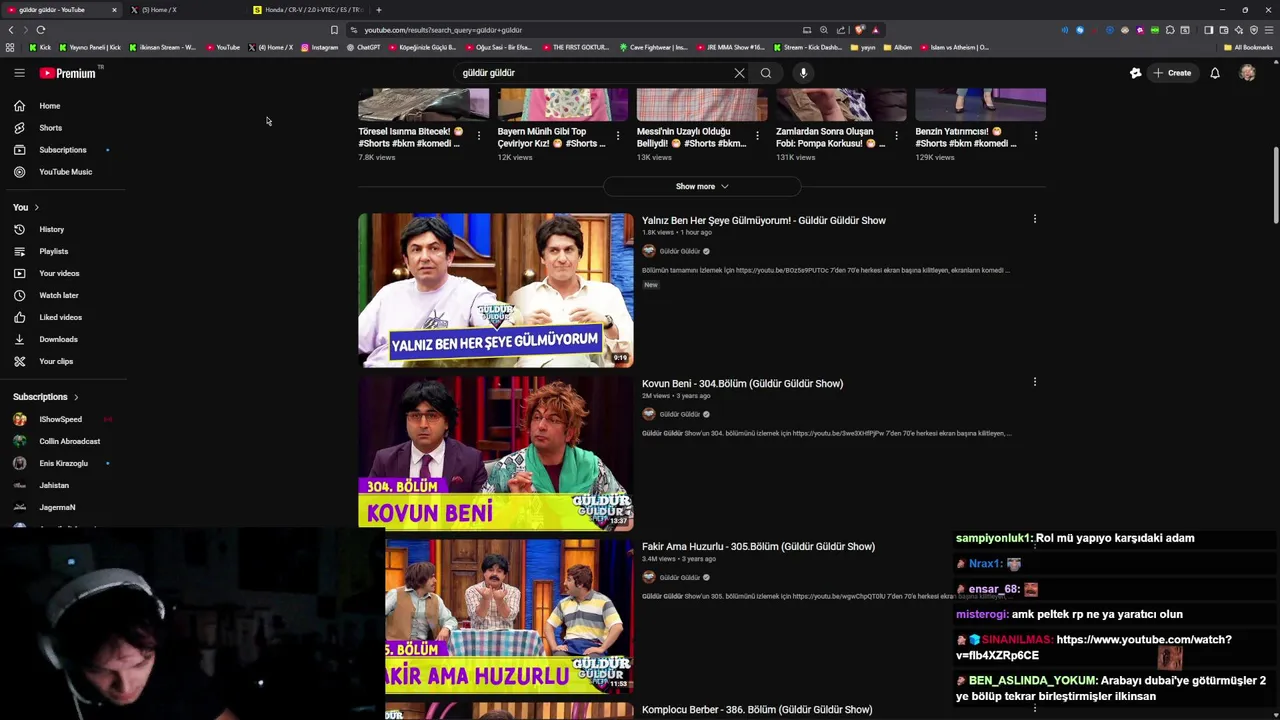Click the Create button
This screenshot has height=720, width=1280.
point(1172,73)
